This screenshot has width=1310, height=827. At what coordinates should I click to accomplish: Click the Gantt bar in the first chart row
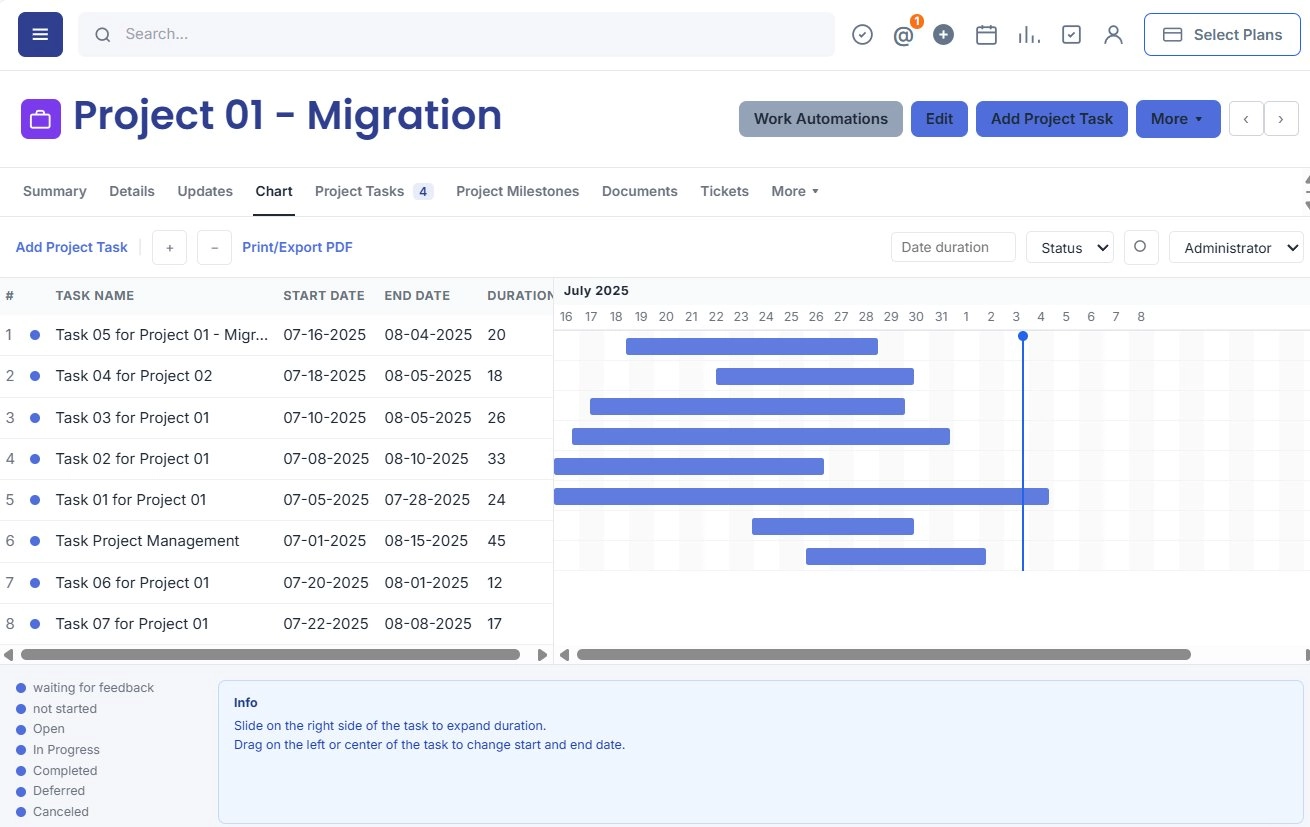tap(752, 347)
